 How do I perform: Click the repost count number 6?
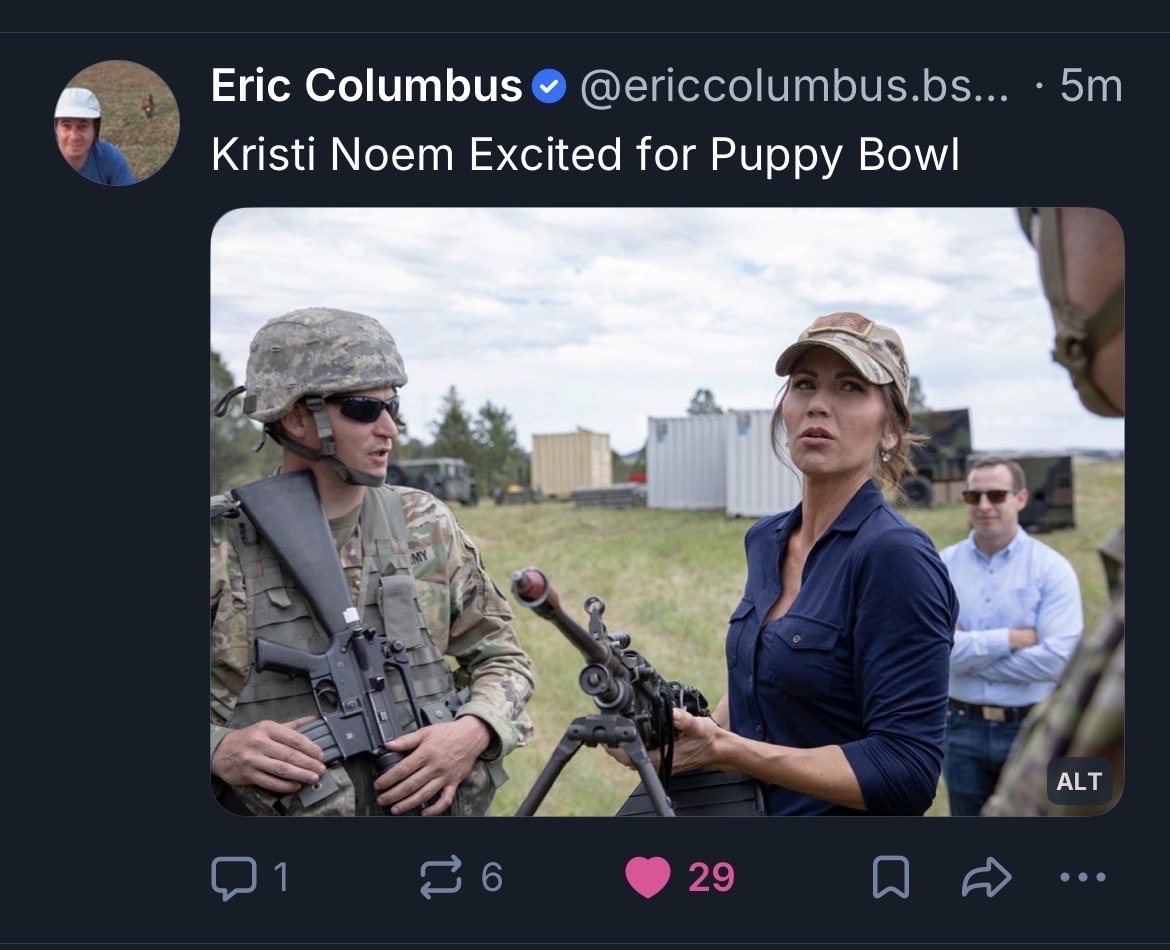coord(492,877)
